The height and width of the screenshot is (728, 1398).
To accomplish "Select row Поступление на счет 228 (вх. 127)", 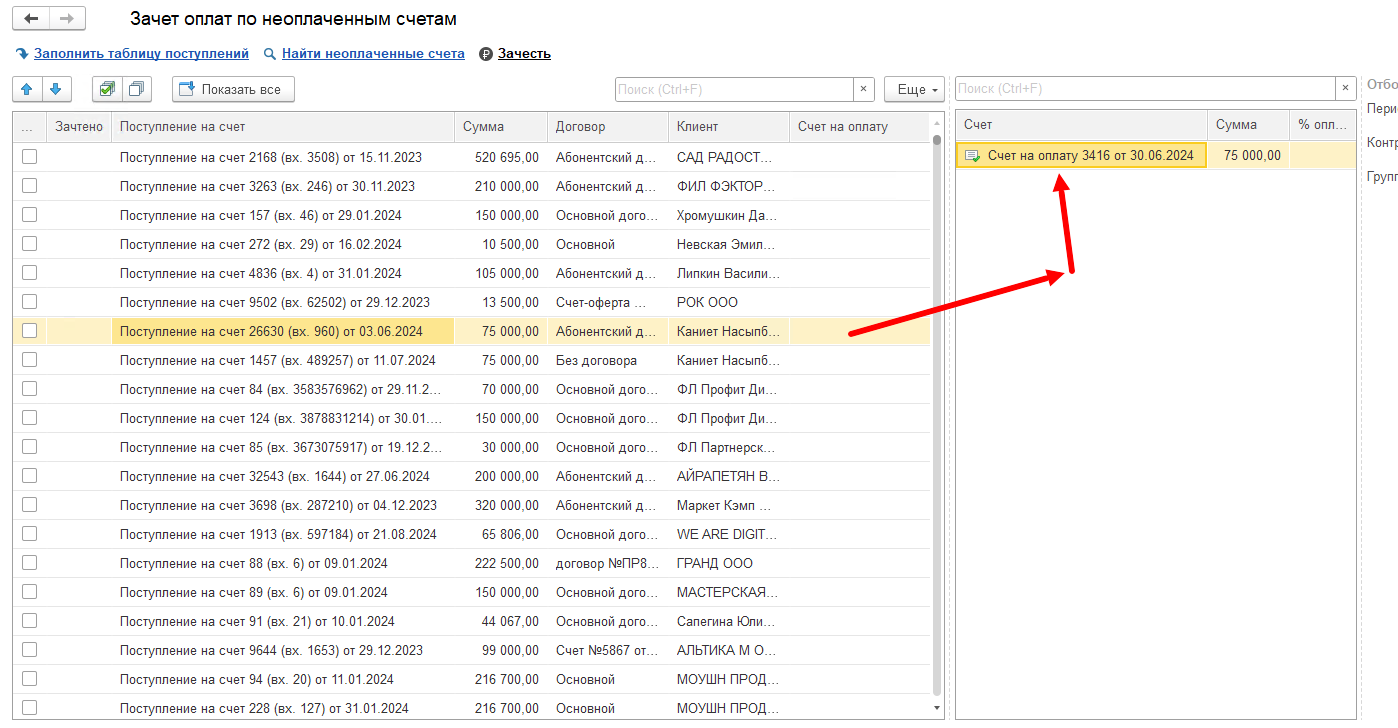I will click(x=472, y=708).
